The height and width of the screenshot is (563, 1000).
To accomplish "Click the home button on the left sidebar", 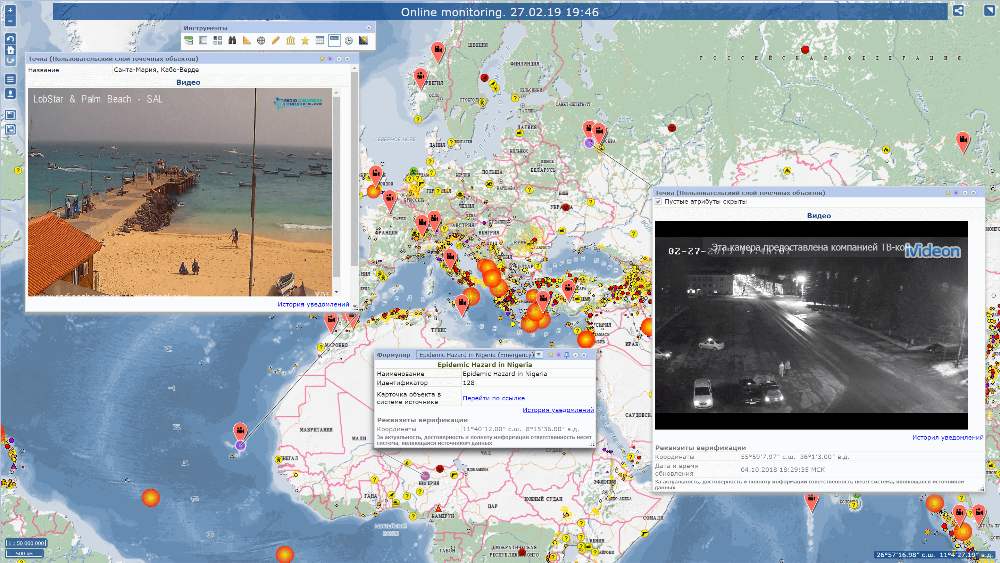I will click(x=10, y=49).
